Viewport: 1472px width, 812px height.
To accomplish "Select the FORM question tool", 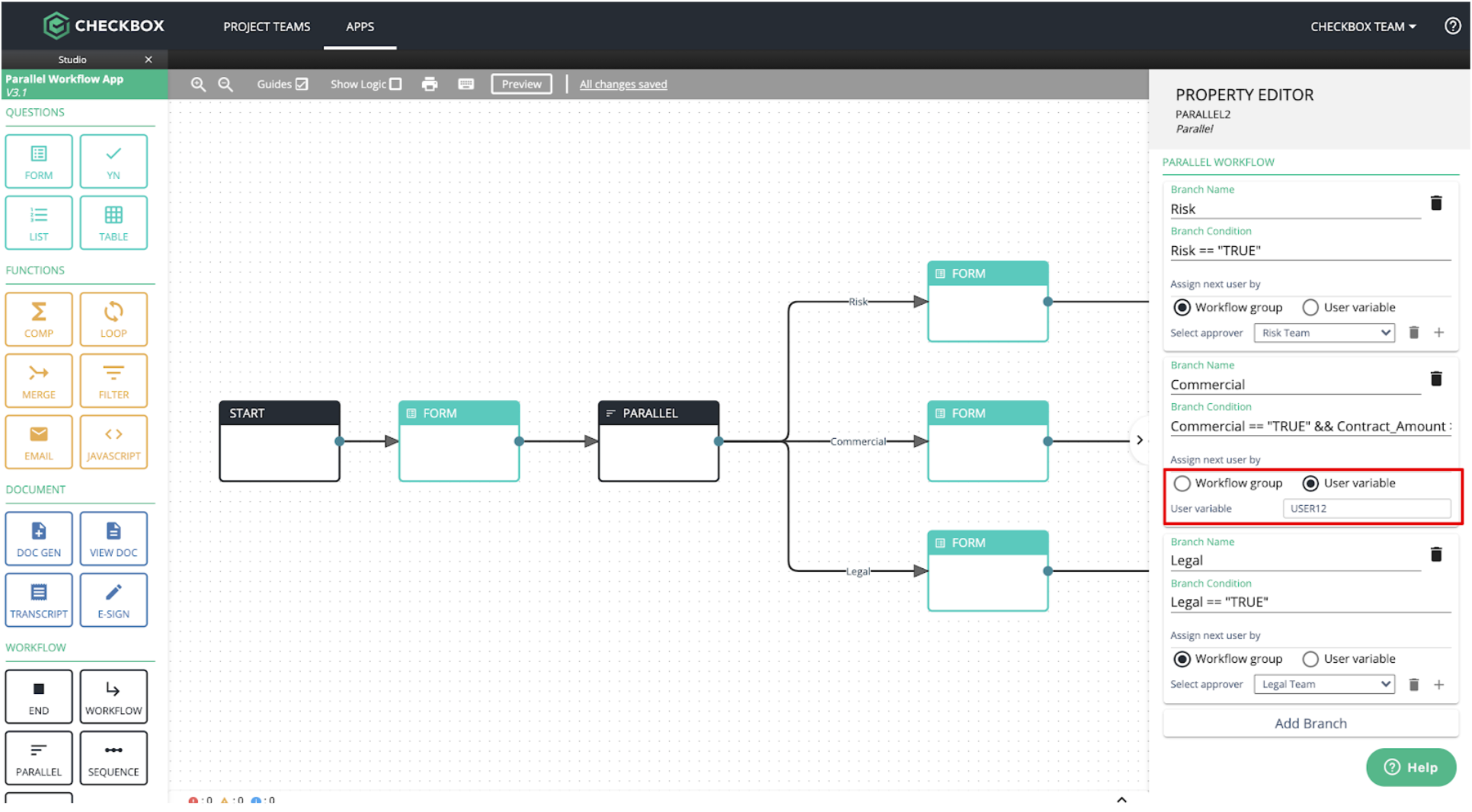I will 39,161.
